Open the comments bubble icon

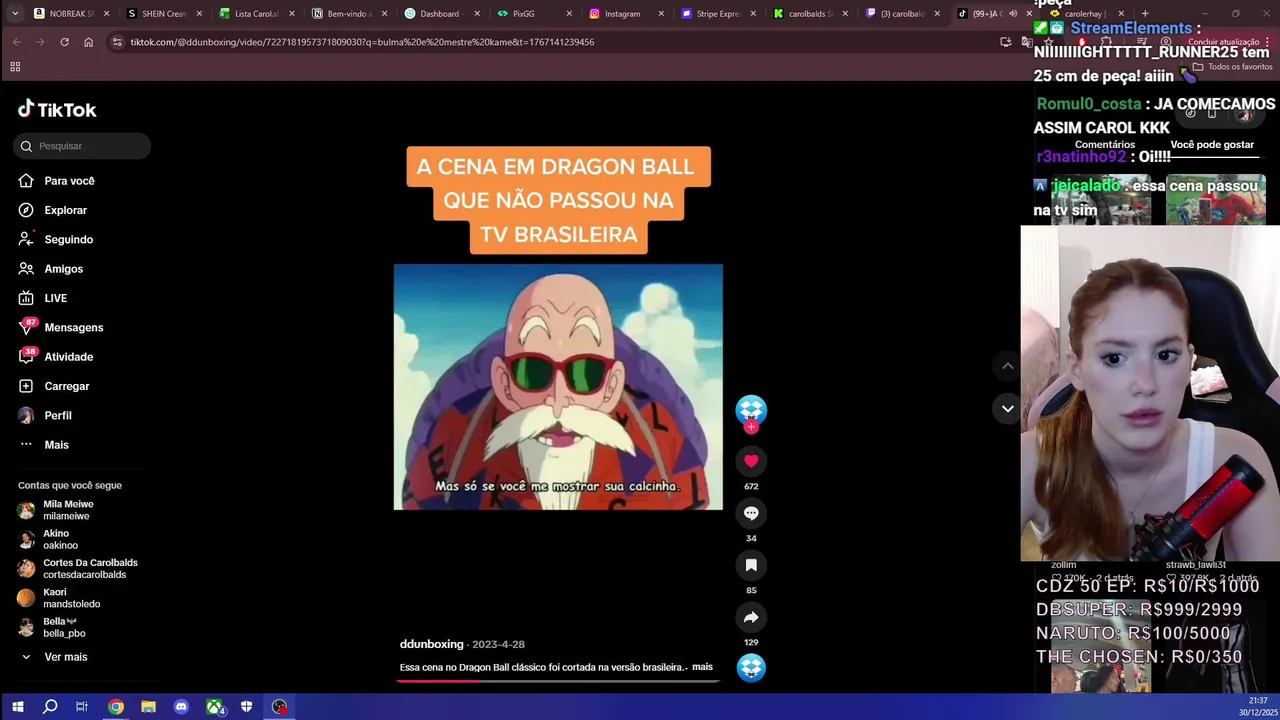751,513
